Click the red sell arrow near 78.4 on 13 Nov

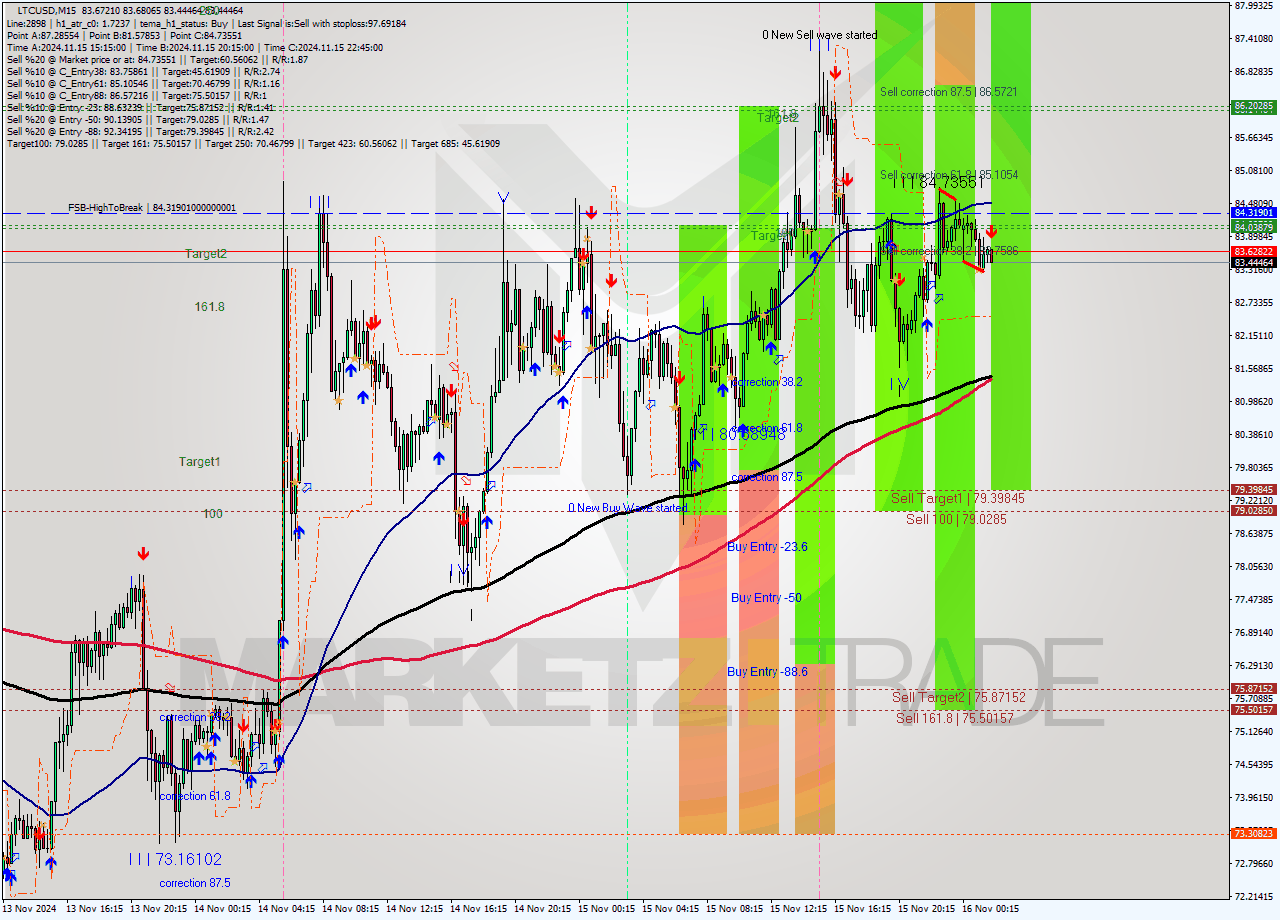point(144,553)
